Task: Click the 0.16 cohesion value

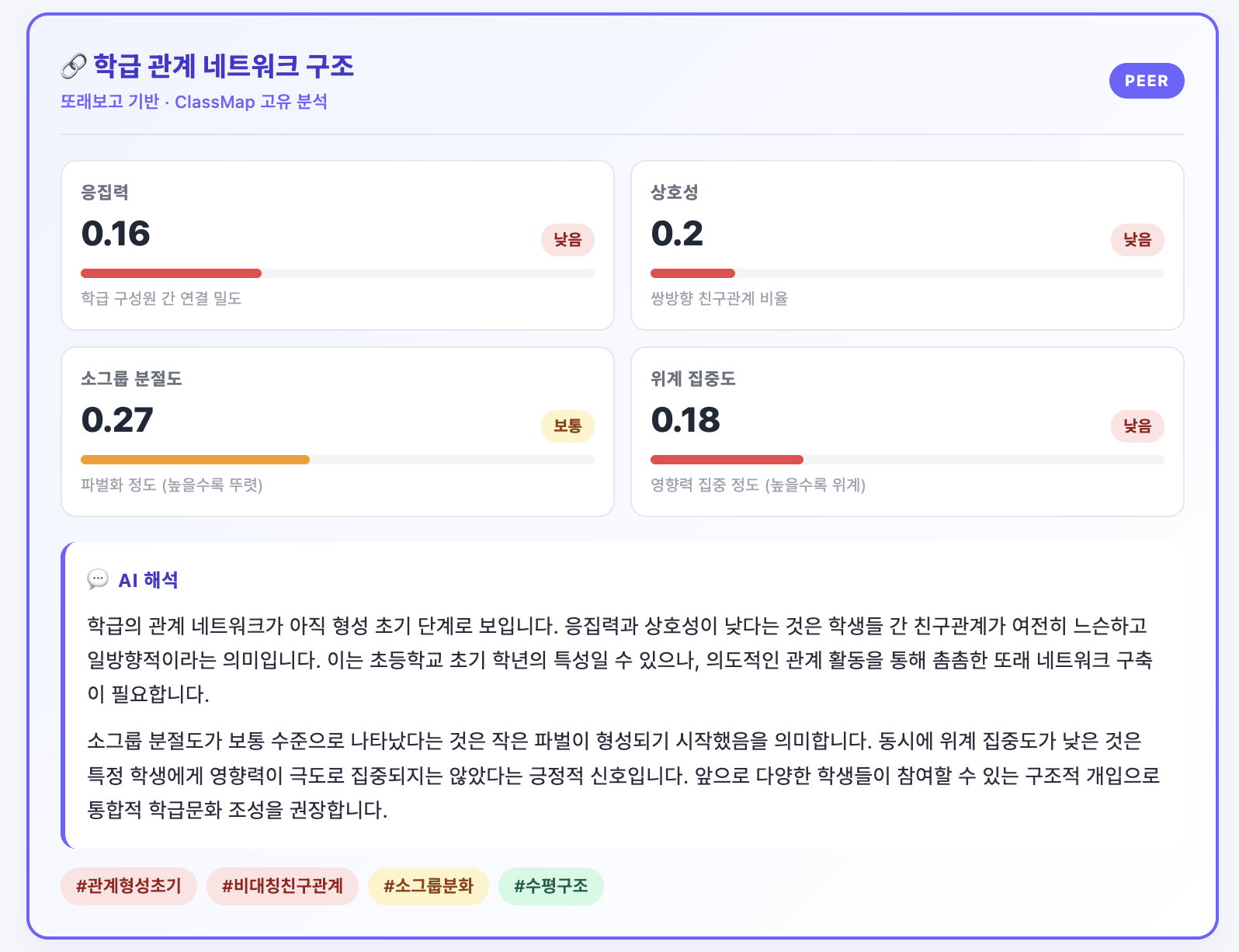Action: [116, 234]
